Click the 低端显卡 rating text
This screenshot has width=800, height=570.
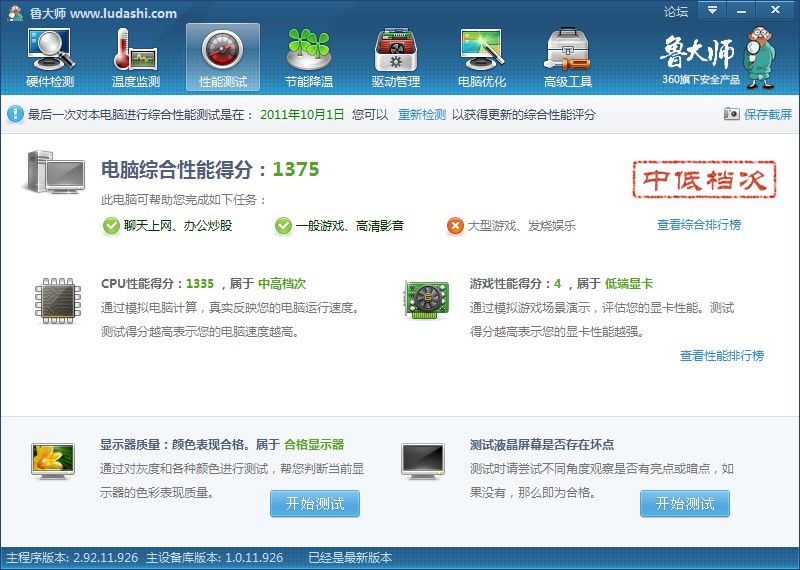(x=629, y=284)
